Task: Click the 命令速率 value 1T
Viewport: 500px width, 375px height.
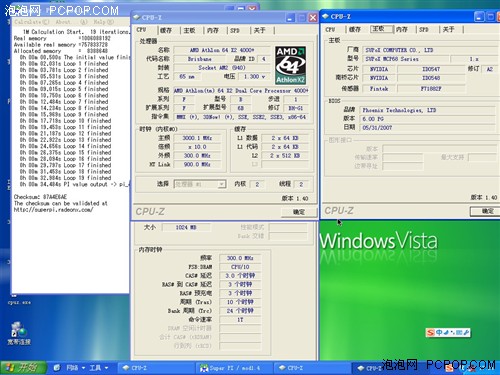Action: pyautogui.click(x=240, y=319)
